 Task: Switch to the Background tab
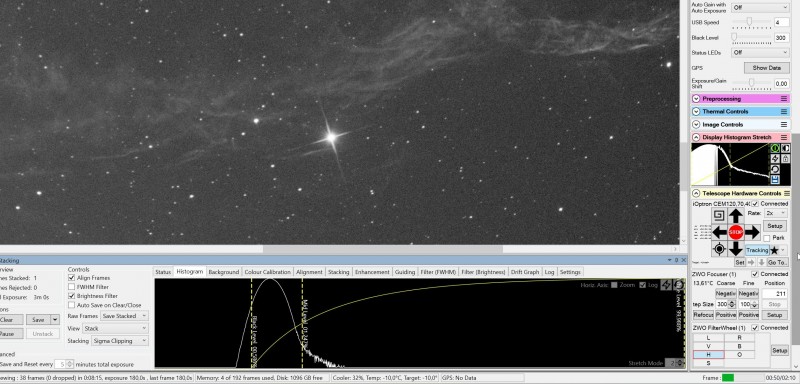pyautogui.click(x=223, y=272)
